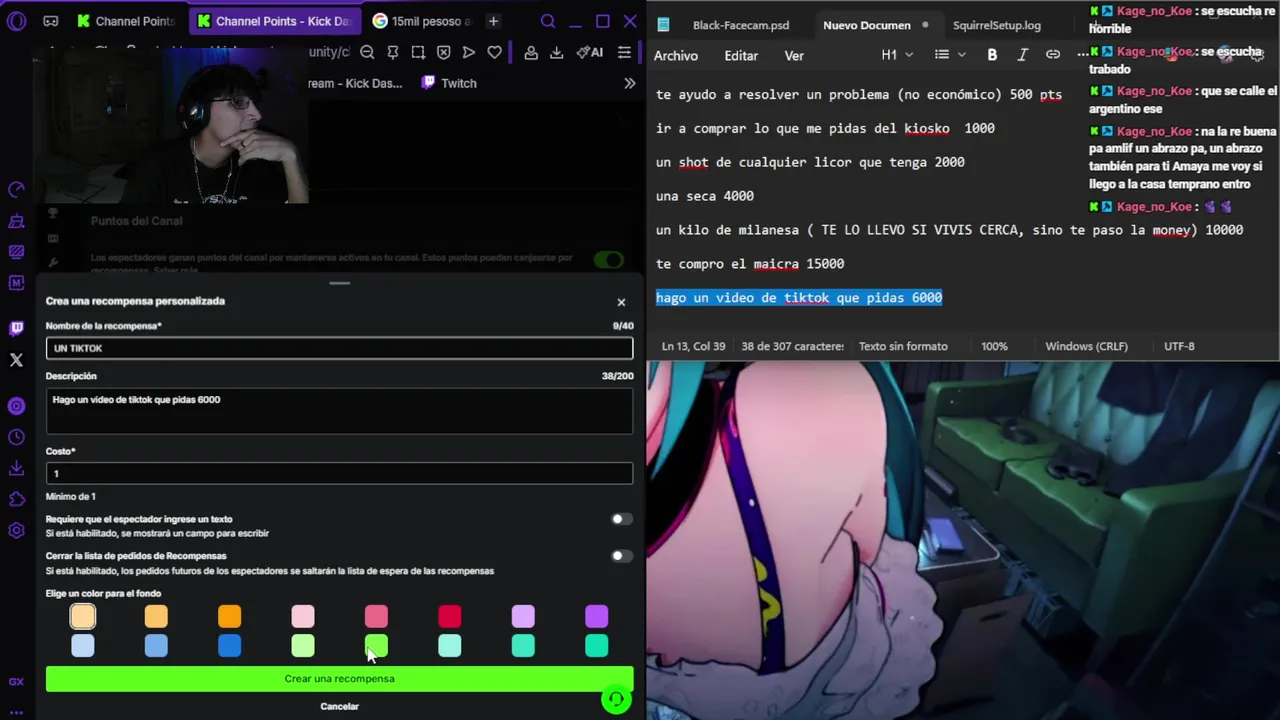The height and width of the screenshot is (720, 1280).
Task: Select the bright green color swatch
Action: (x=376, y=646)
